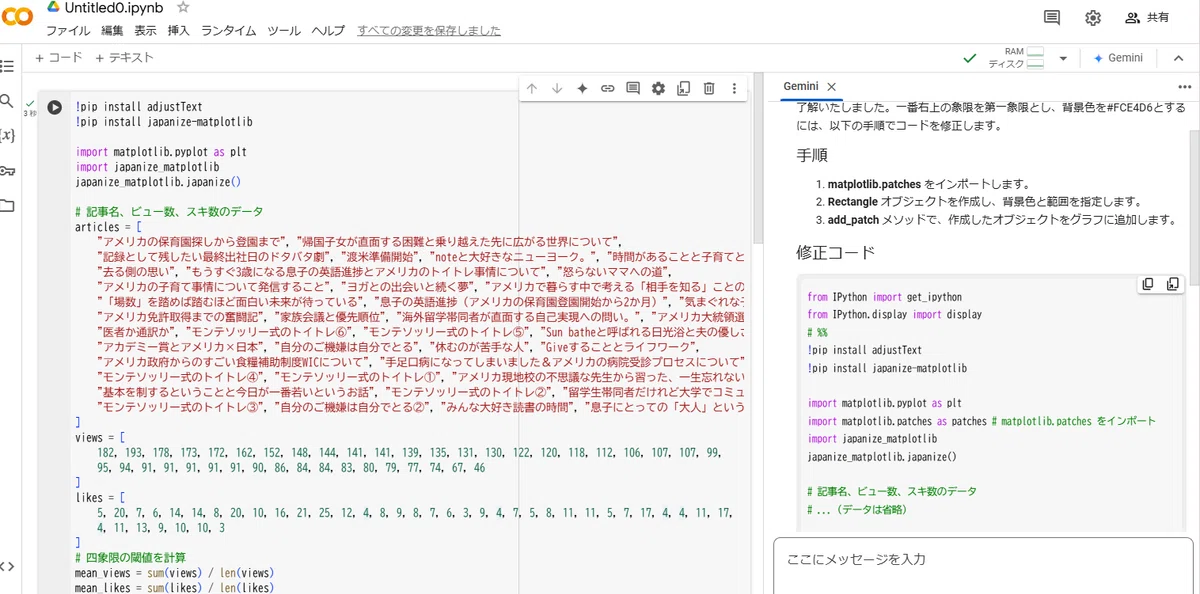Open Colab settings gear in header

click(x=1093, y=17)
